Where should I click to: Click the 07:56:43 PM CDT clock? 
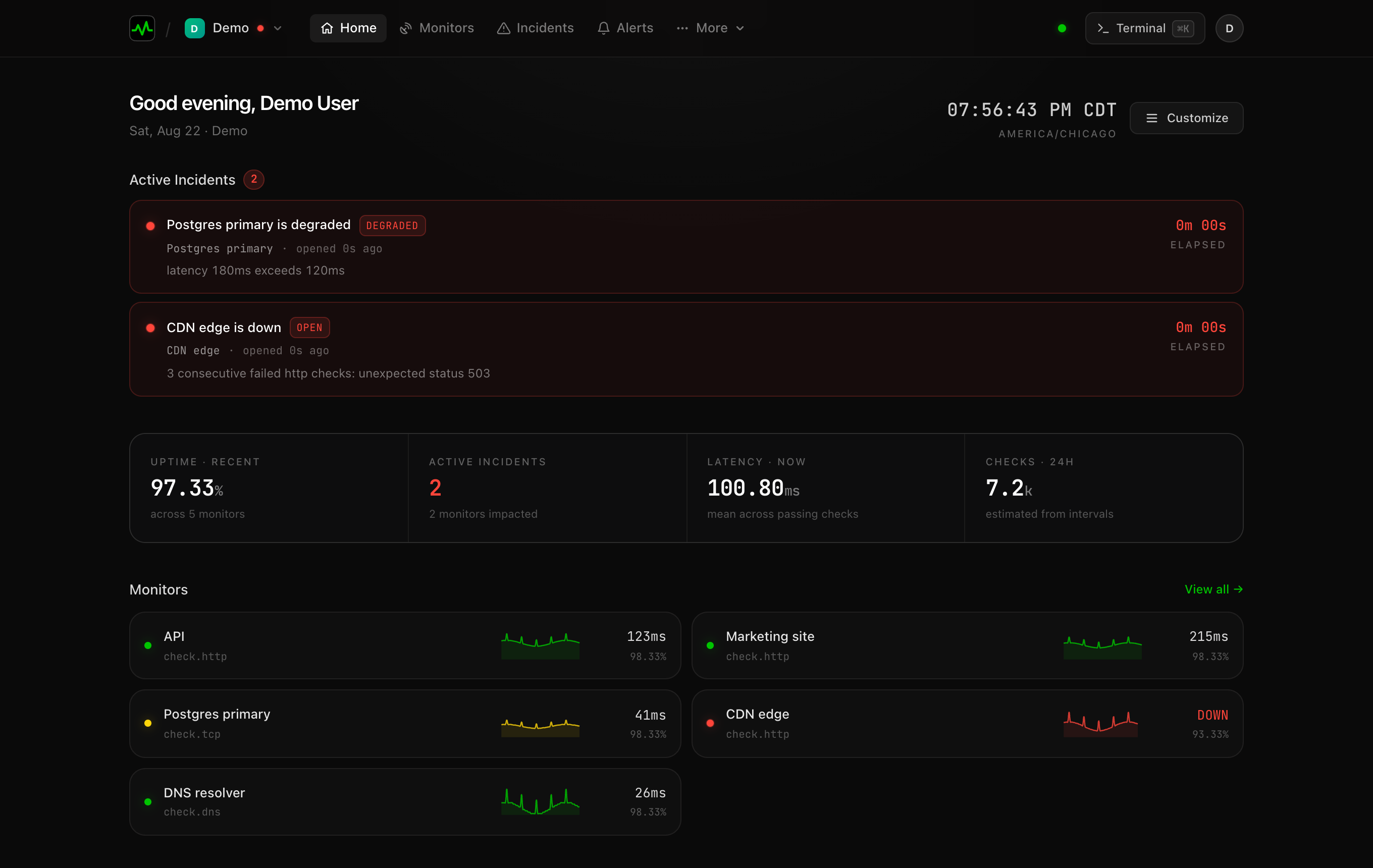(1031, 110)
